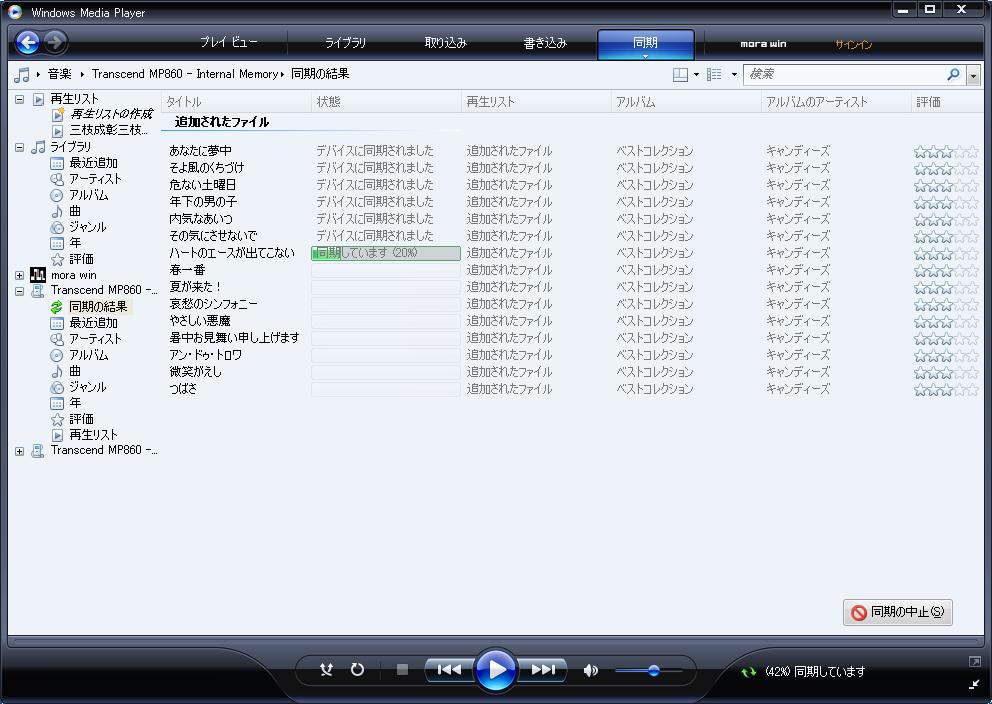The height and width of the screenshot is (704, 992).
Task: Open the mora win tab
Action: pos(763,44)
